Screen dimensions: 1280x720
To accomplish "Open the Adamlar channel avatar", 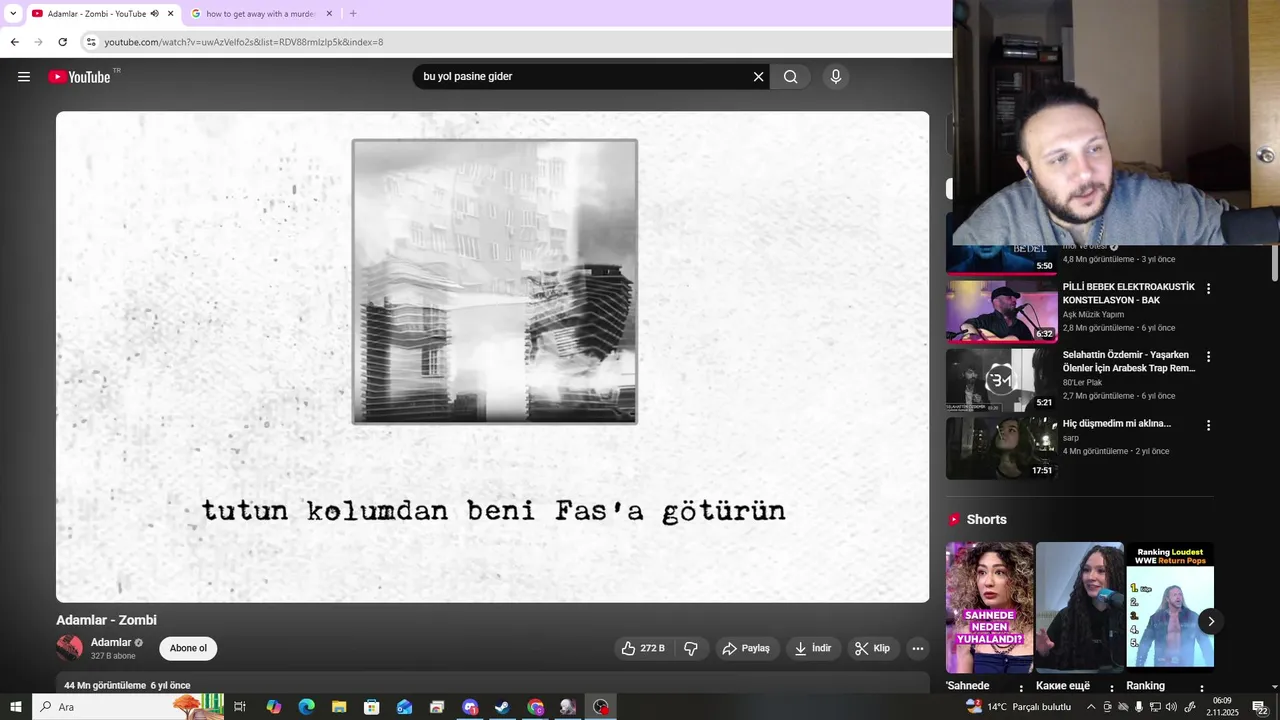I will pyautogui.click(x=69, y=648).
